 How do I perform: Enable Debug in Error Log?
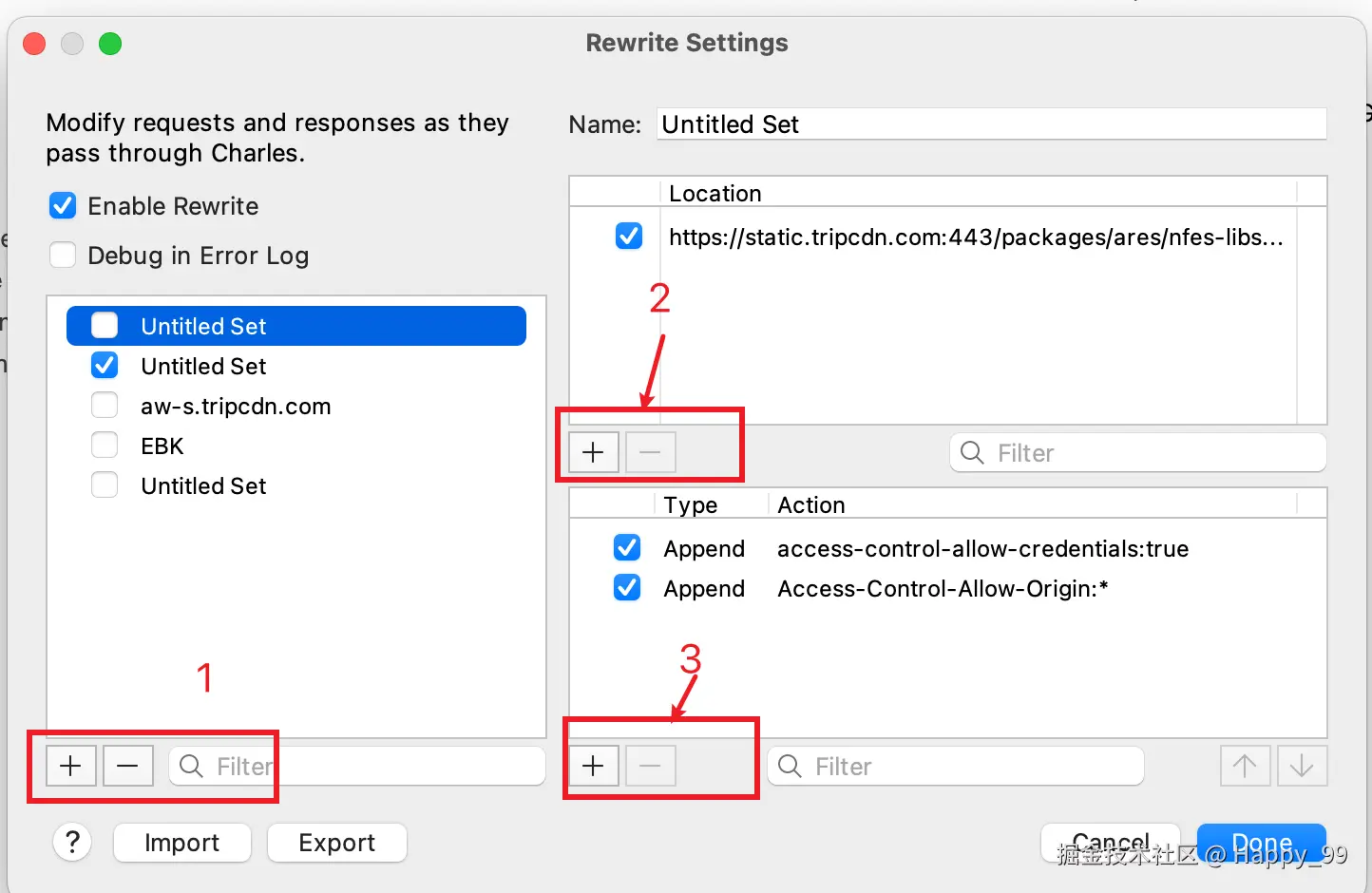click(x=63, y=256)
